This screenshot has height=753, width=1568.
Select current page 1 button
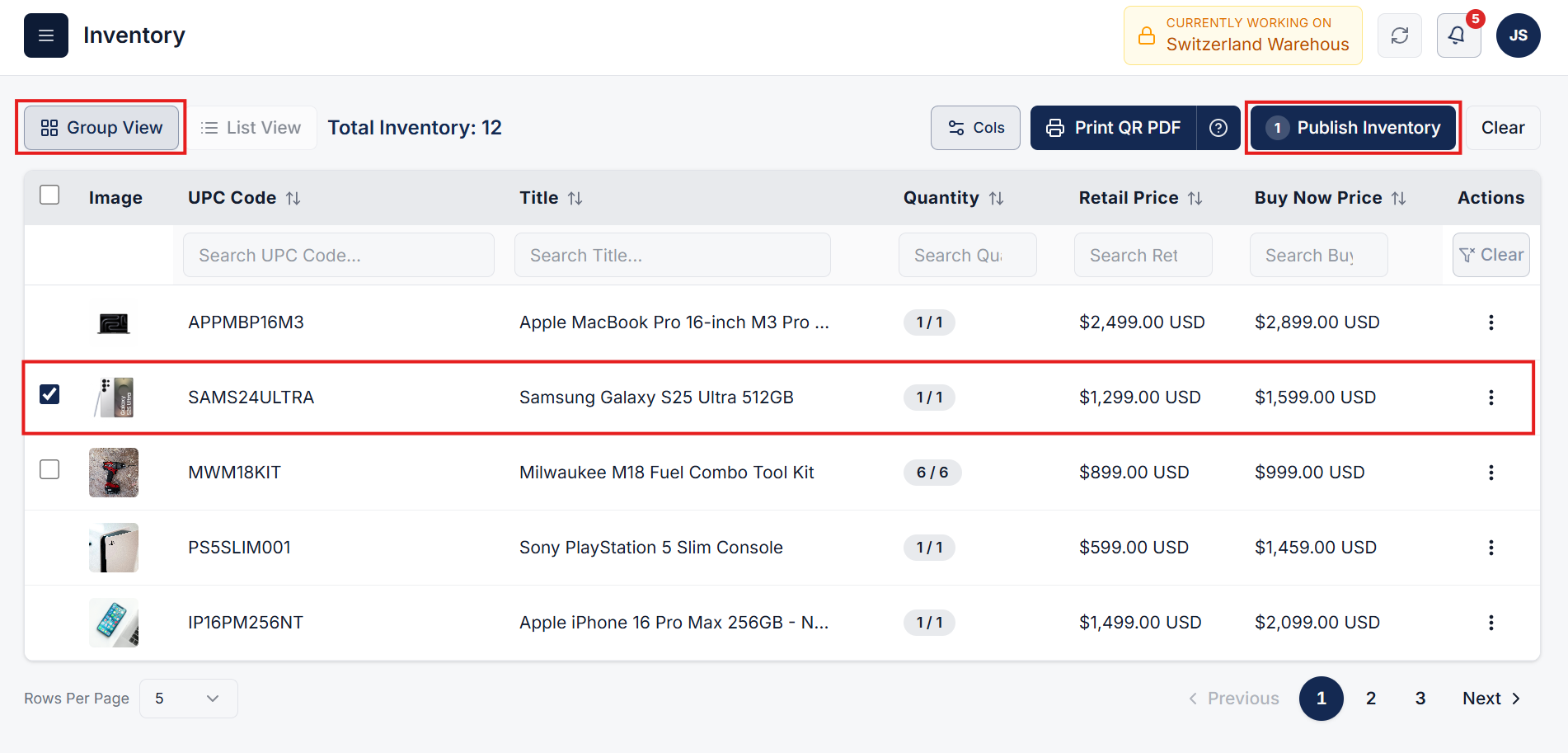click(x=1322, y=699)
